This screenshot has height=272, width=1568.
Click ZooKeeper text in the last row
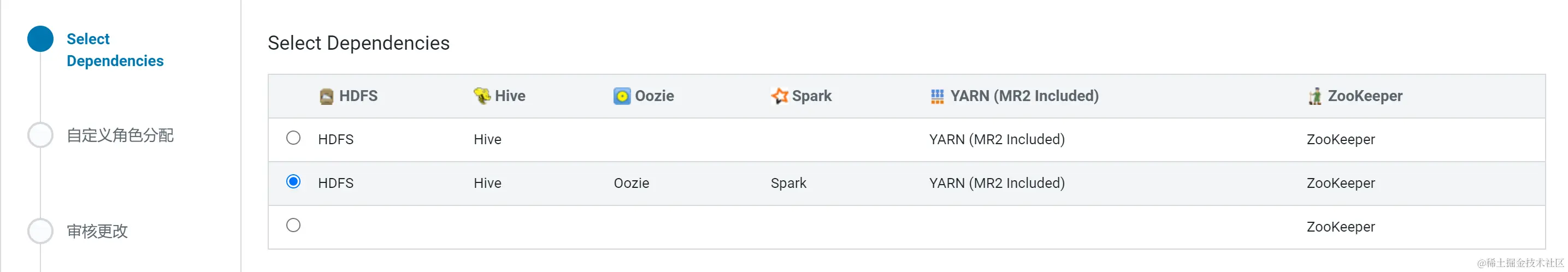1340,227
